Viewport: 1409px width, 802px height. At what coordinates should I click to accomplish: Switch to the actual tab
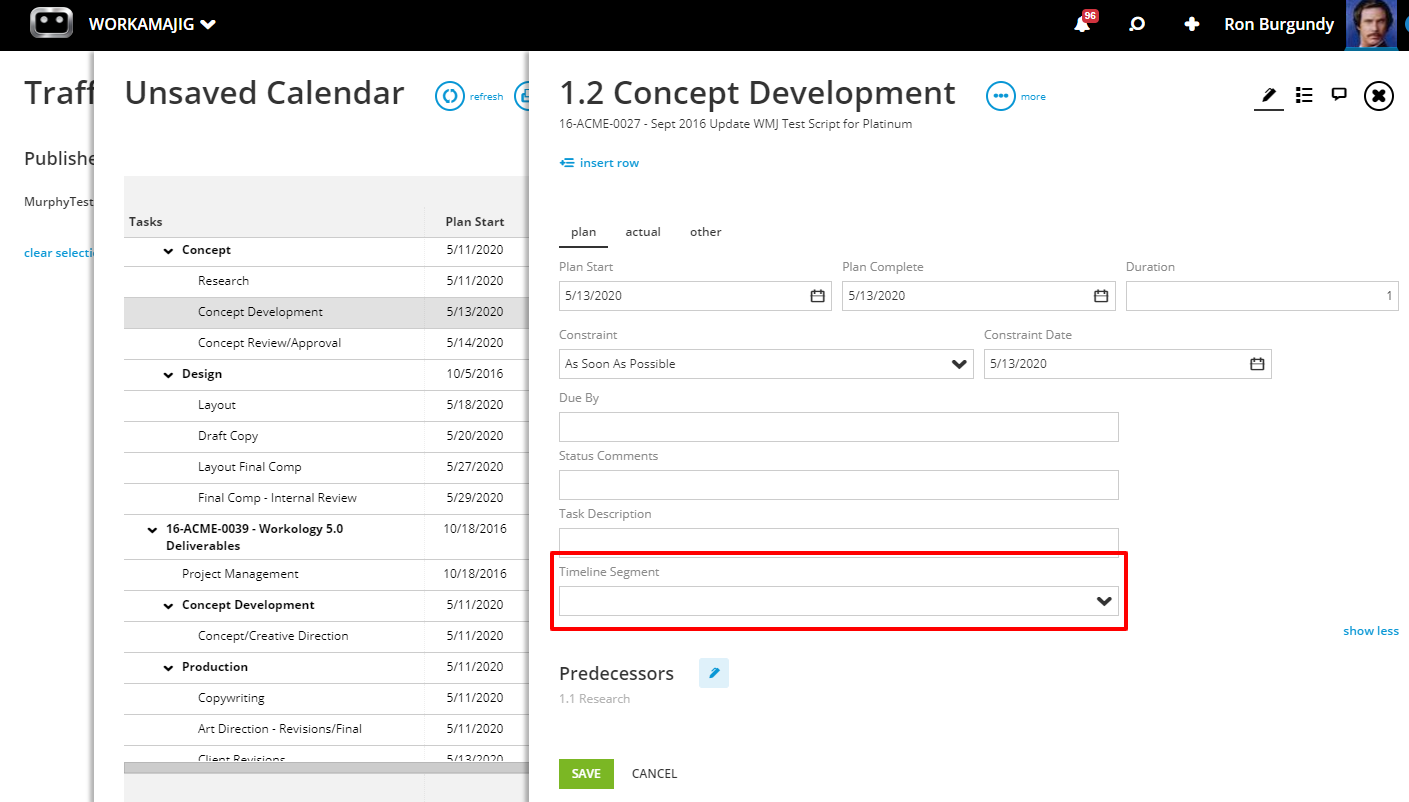643,232
